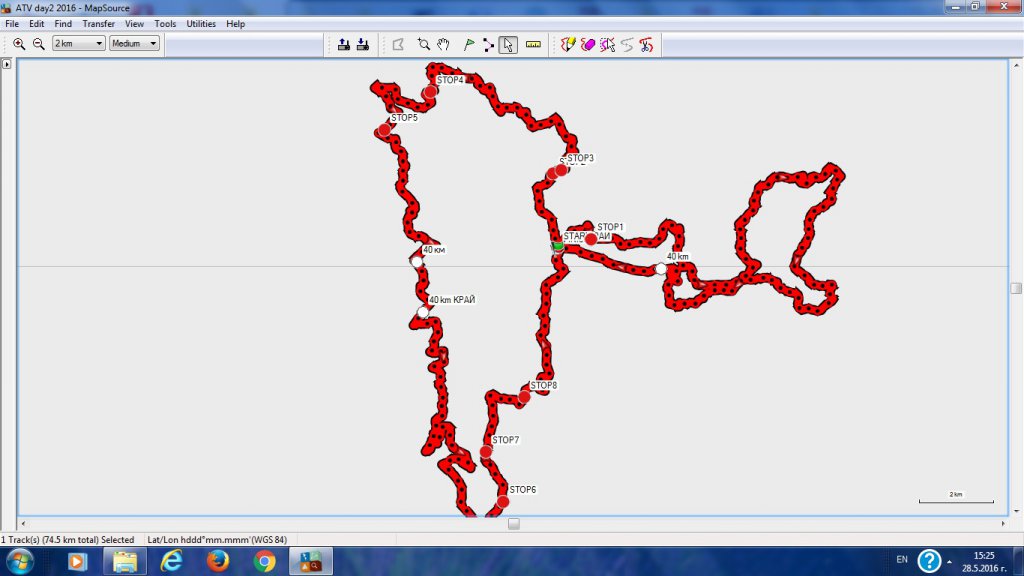Click the greyed Track Join tool icon
This screenshot has height=576, width=1024.
point(627,44)
